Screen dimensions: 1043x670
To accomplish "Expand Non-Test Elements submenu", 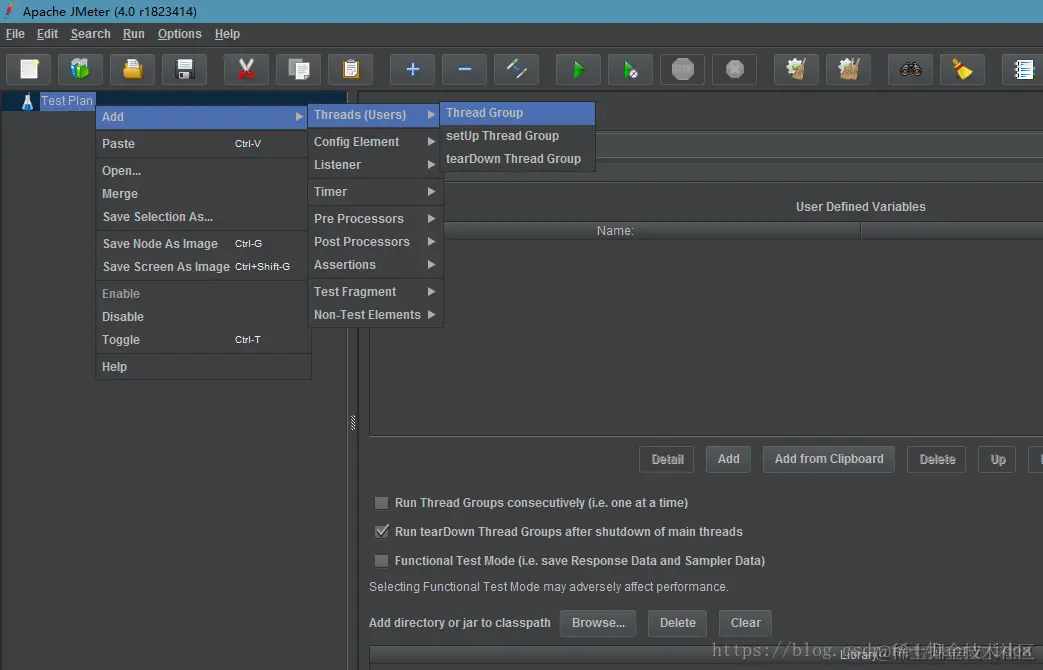I will [374, 315].
